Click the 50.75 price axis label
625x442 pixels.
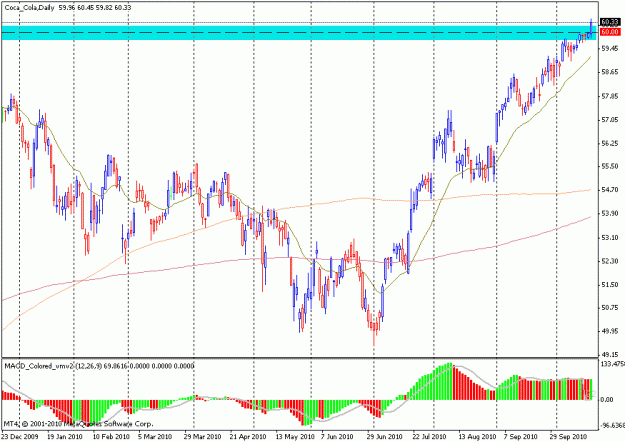[610, 308]
